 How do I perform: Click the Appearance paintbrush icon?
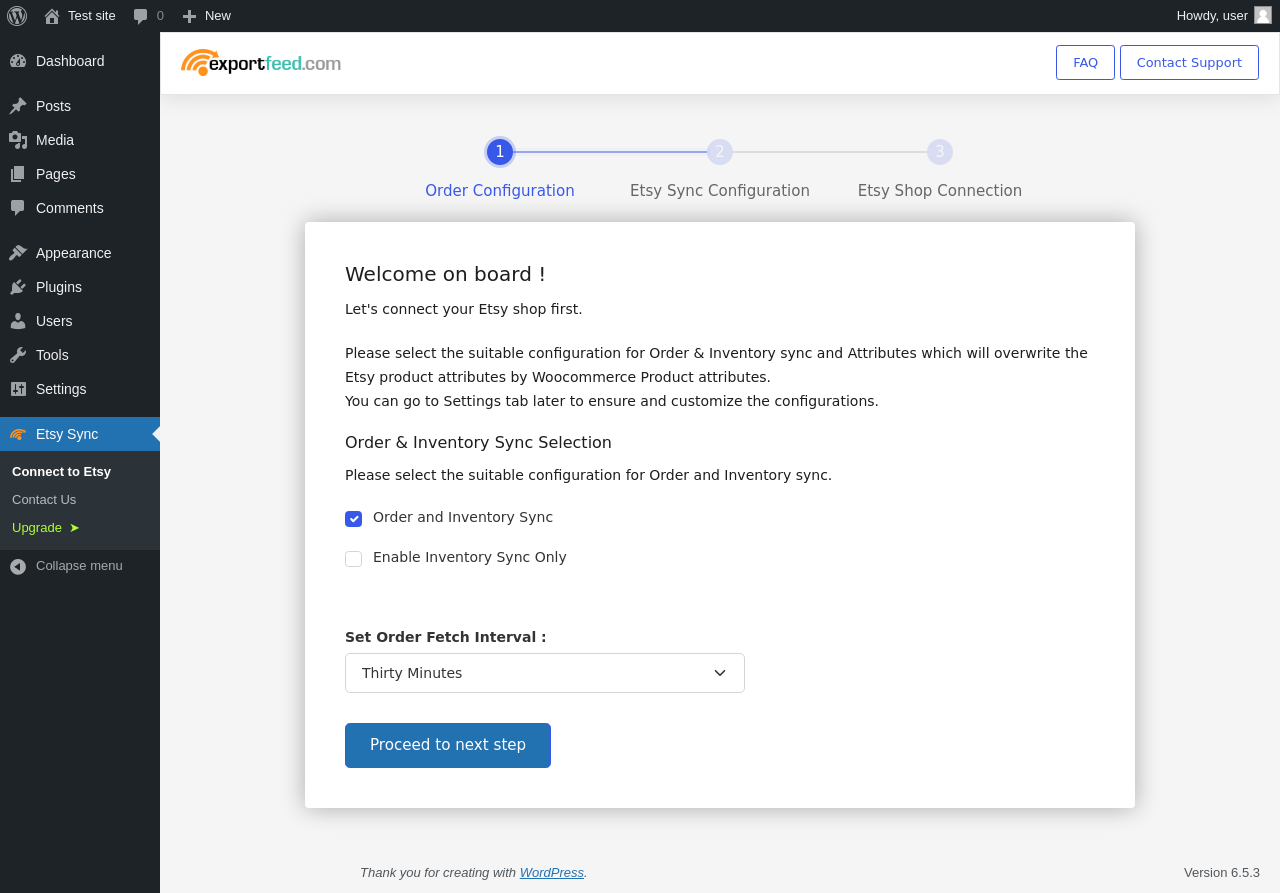pyautogui.click(x=18, y=253)
